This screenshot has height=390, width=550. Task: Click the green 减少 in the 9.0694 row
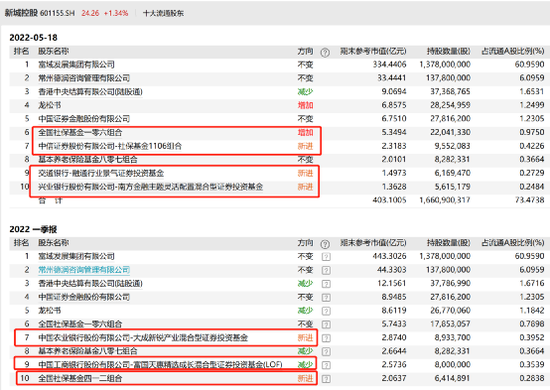tap(305, 92)
